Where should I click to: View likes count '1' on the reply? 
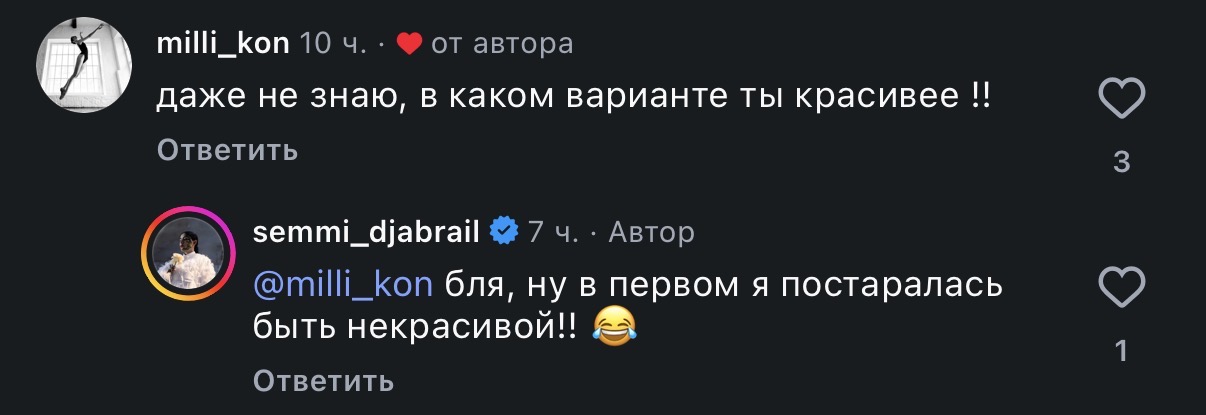tap(1122, 350)
